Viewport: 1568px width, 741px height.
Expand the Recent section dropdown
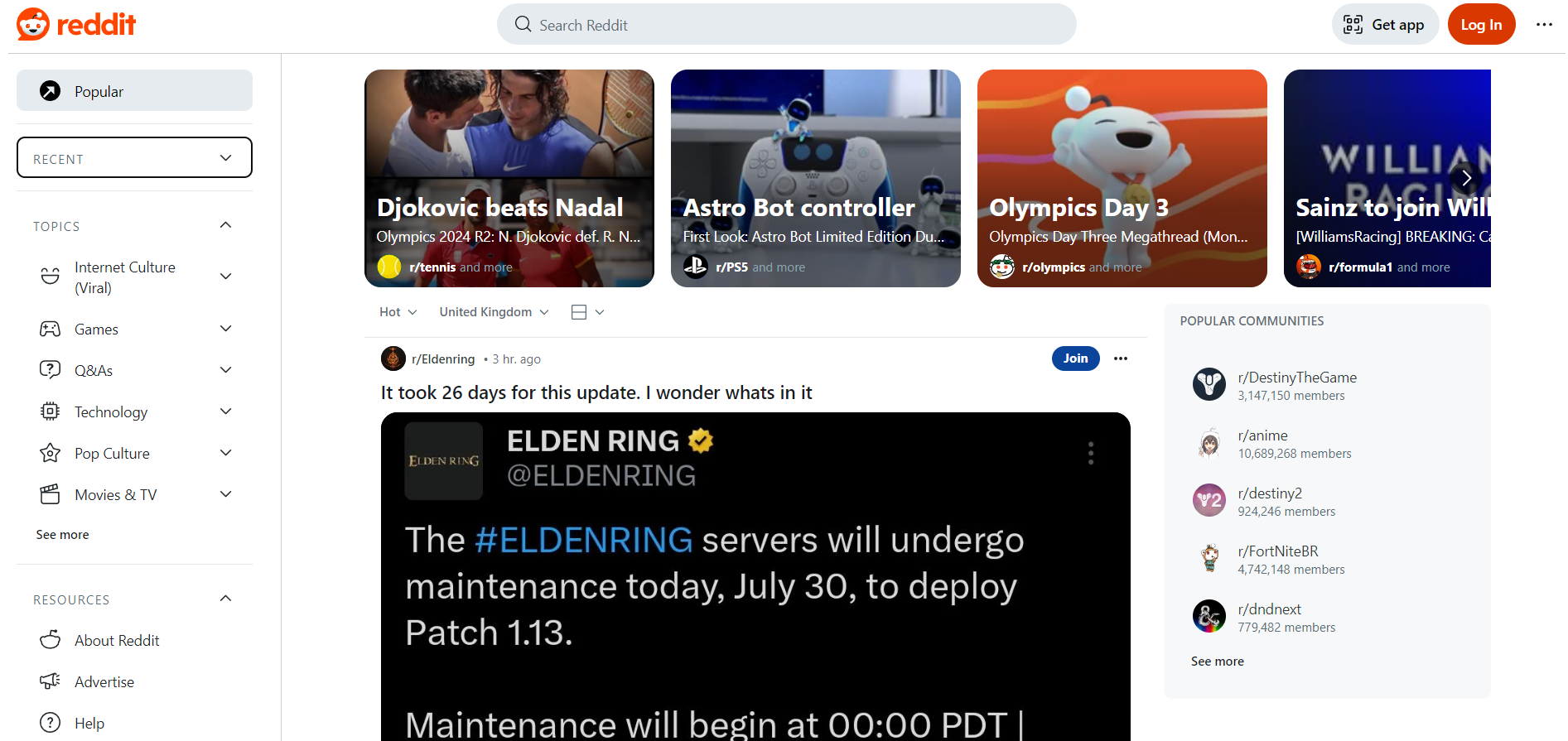tap(134, 157)
